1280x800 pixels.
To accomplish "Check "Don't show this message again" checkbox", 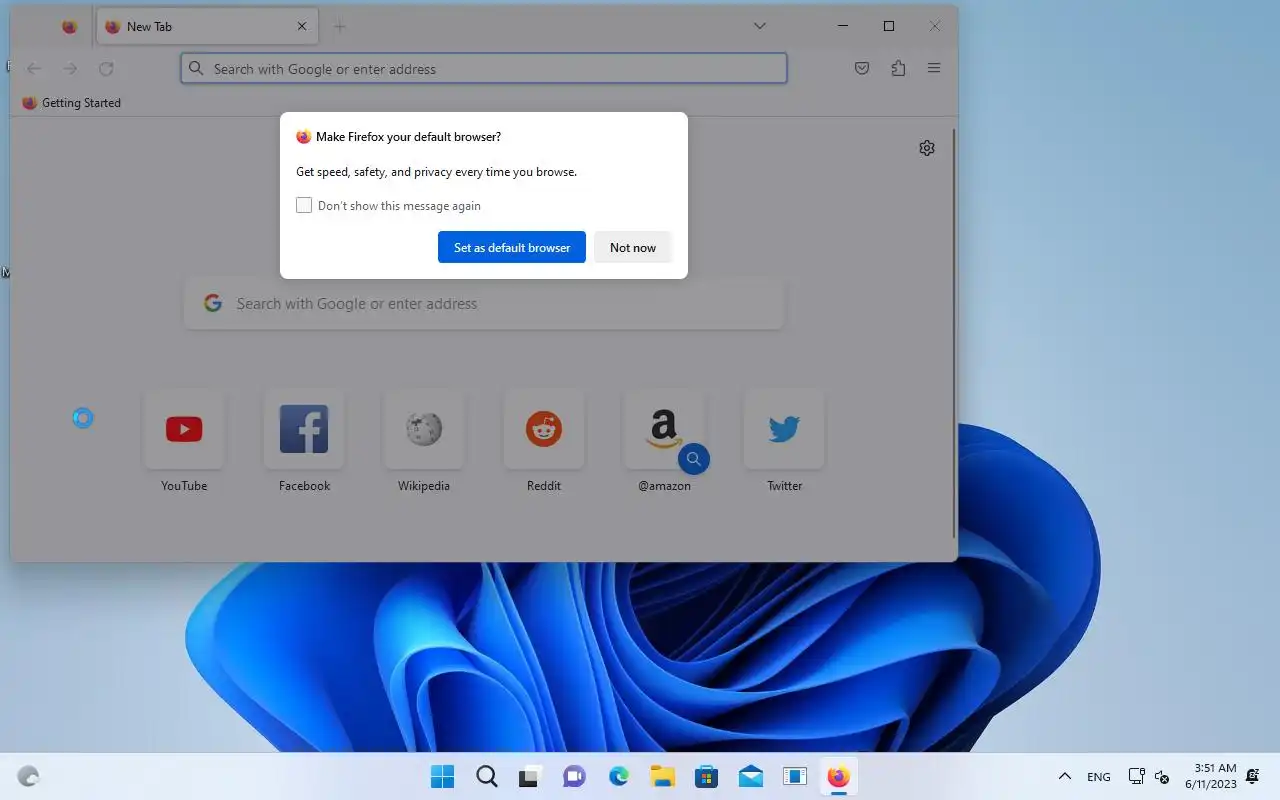I will click(x=304, y=205).
